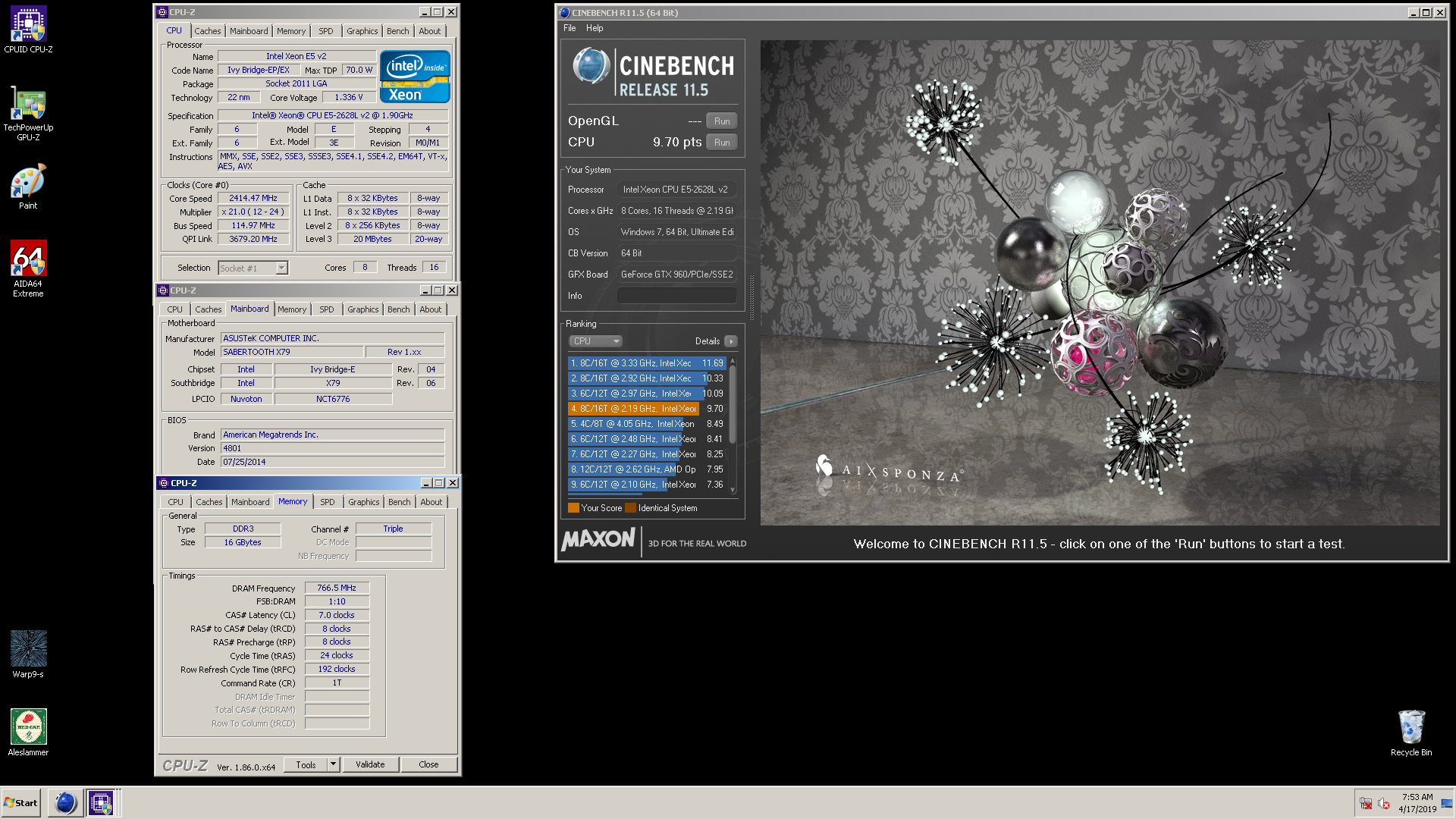The image size is (1456, 819).
Task: Open the CPUID CPU-Z desktop icon
Action: [28, 30]
